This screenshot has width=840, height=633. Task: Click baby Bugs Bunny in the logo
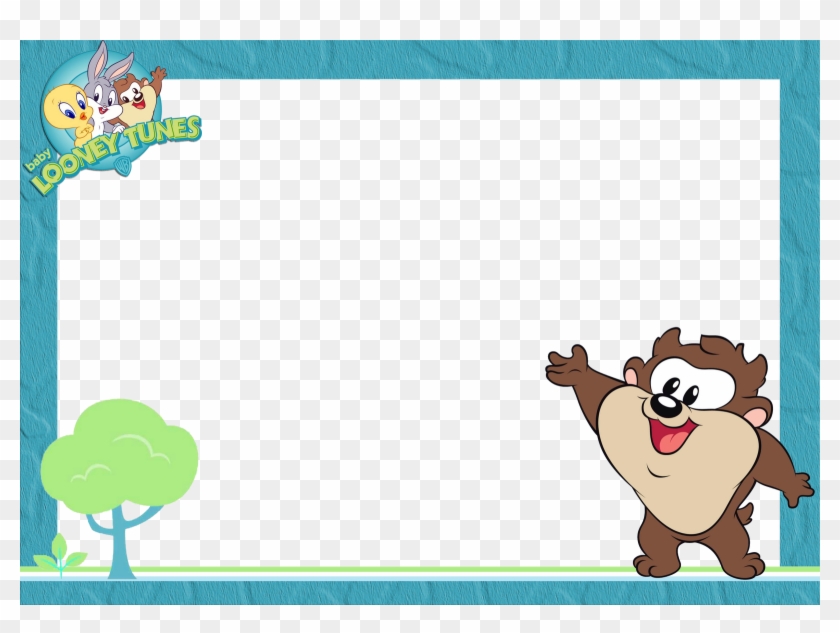click(x=107, y=88)
